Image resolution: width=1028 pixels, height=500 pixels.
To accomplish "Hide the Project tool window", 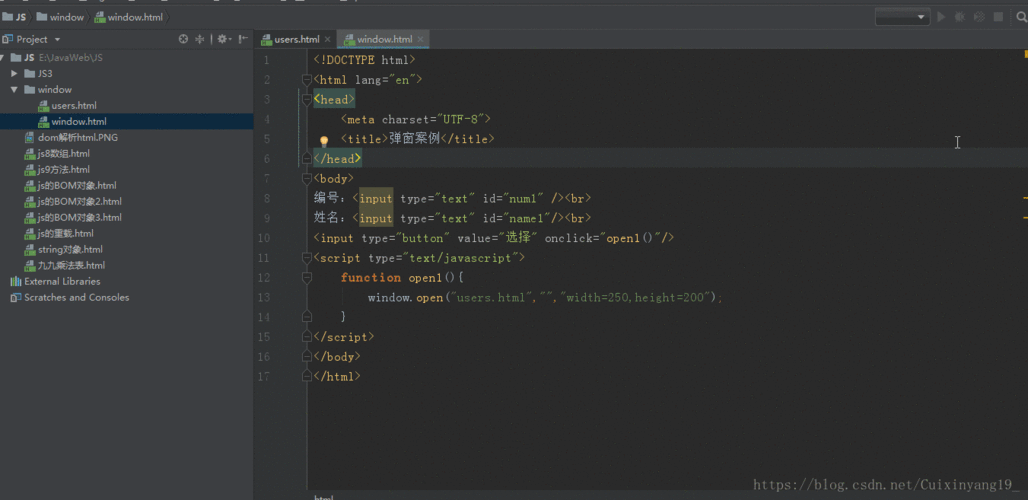I will pyautogui.click(x=243, y=39).
